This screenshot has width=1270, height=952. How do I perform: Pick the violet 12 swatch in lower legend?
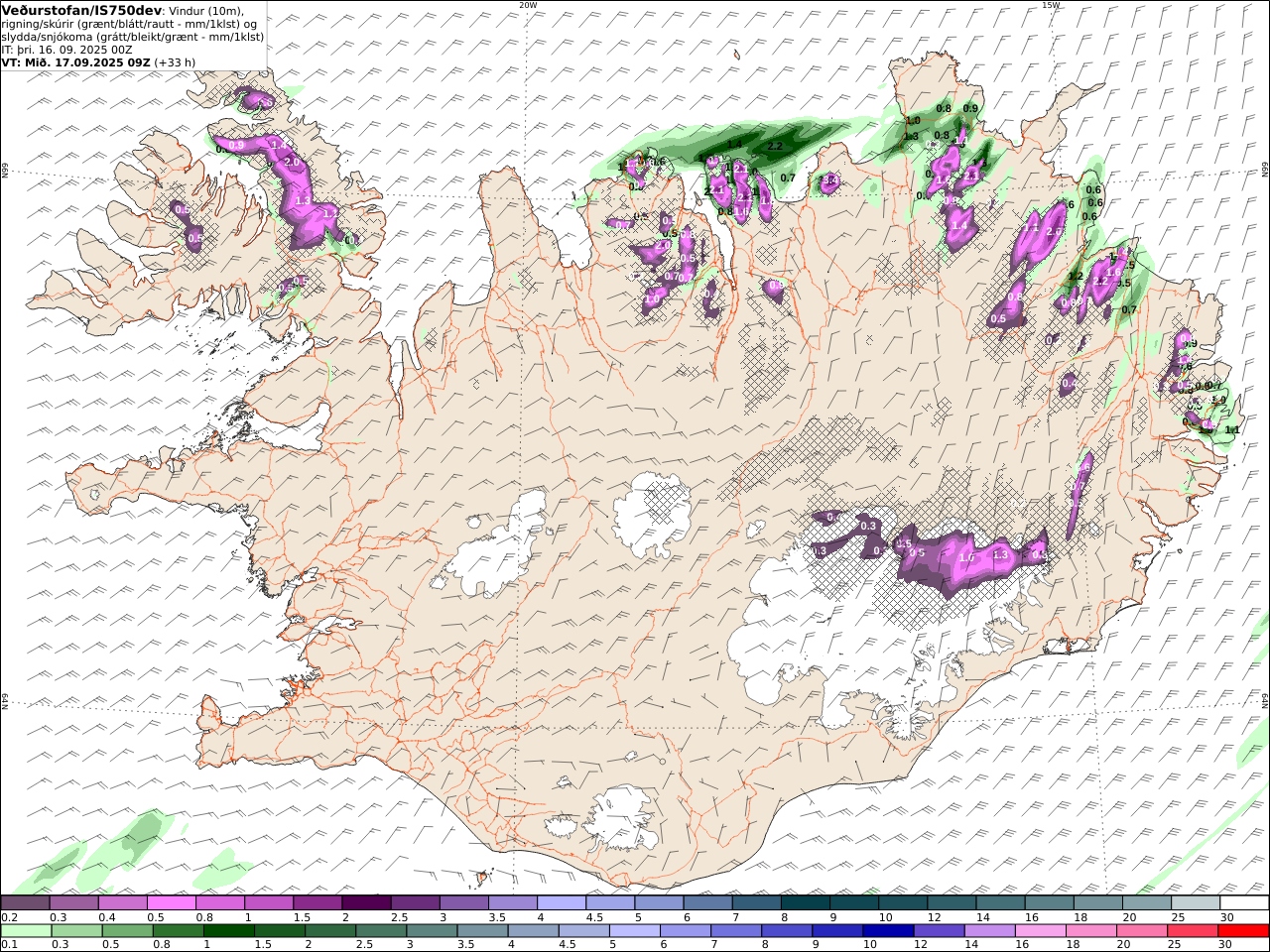coord(939,931)
